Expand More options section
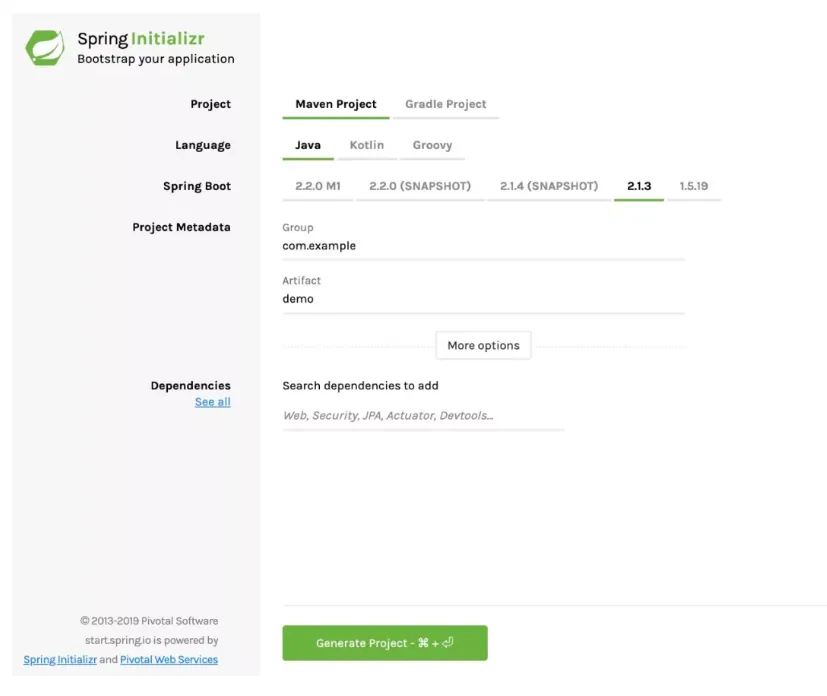 (x=483, y=346)
